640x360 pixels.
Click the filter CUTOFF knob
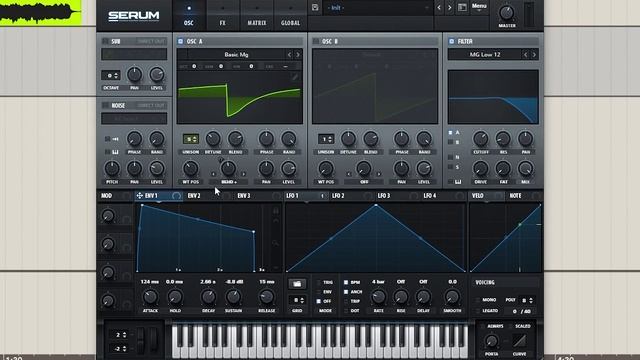[x=481, y=139]
